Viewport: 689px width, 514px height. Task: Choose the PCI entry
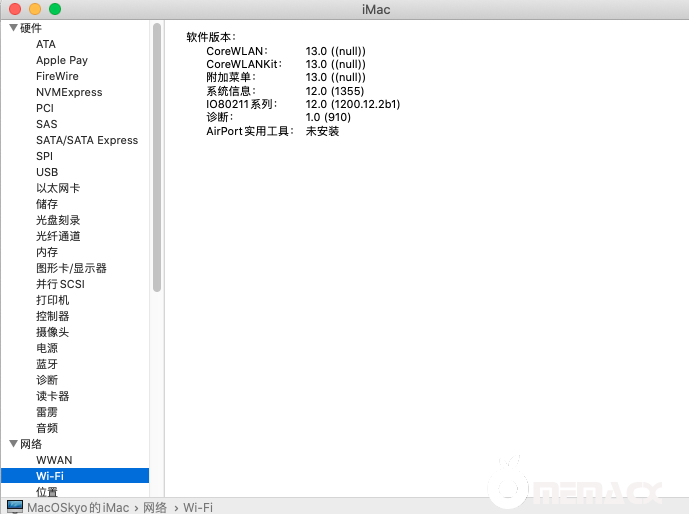(x=45, y=108)
